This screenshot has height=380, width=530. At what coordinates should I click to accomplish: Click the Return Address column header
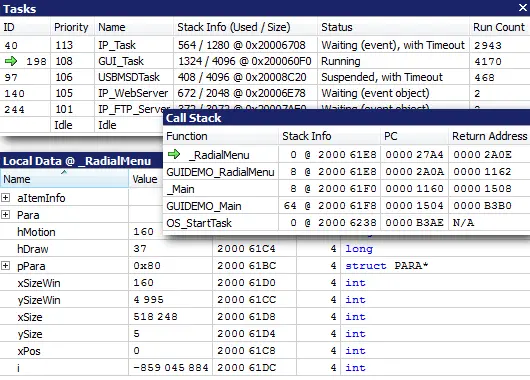click(x=489, y=136)
